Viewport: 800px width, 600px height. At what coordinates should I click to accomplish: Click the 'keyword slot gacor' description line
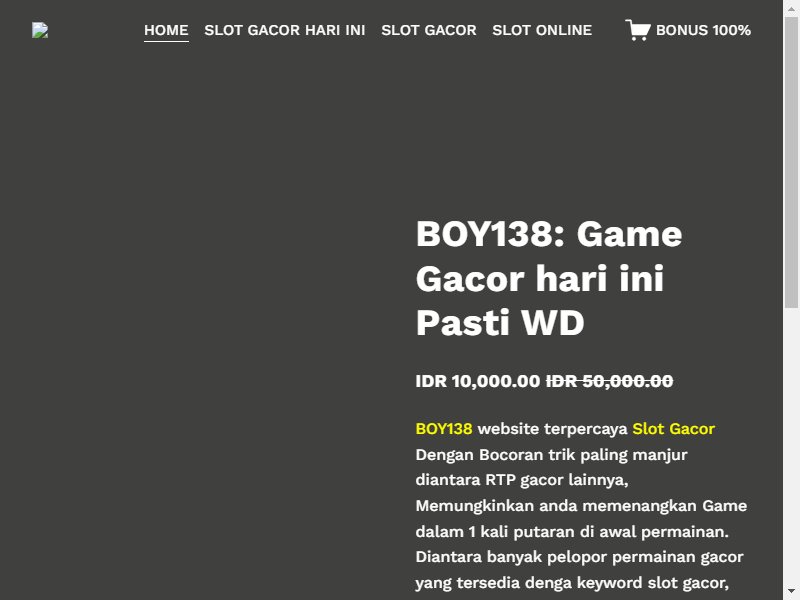click(572, 583)
